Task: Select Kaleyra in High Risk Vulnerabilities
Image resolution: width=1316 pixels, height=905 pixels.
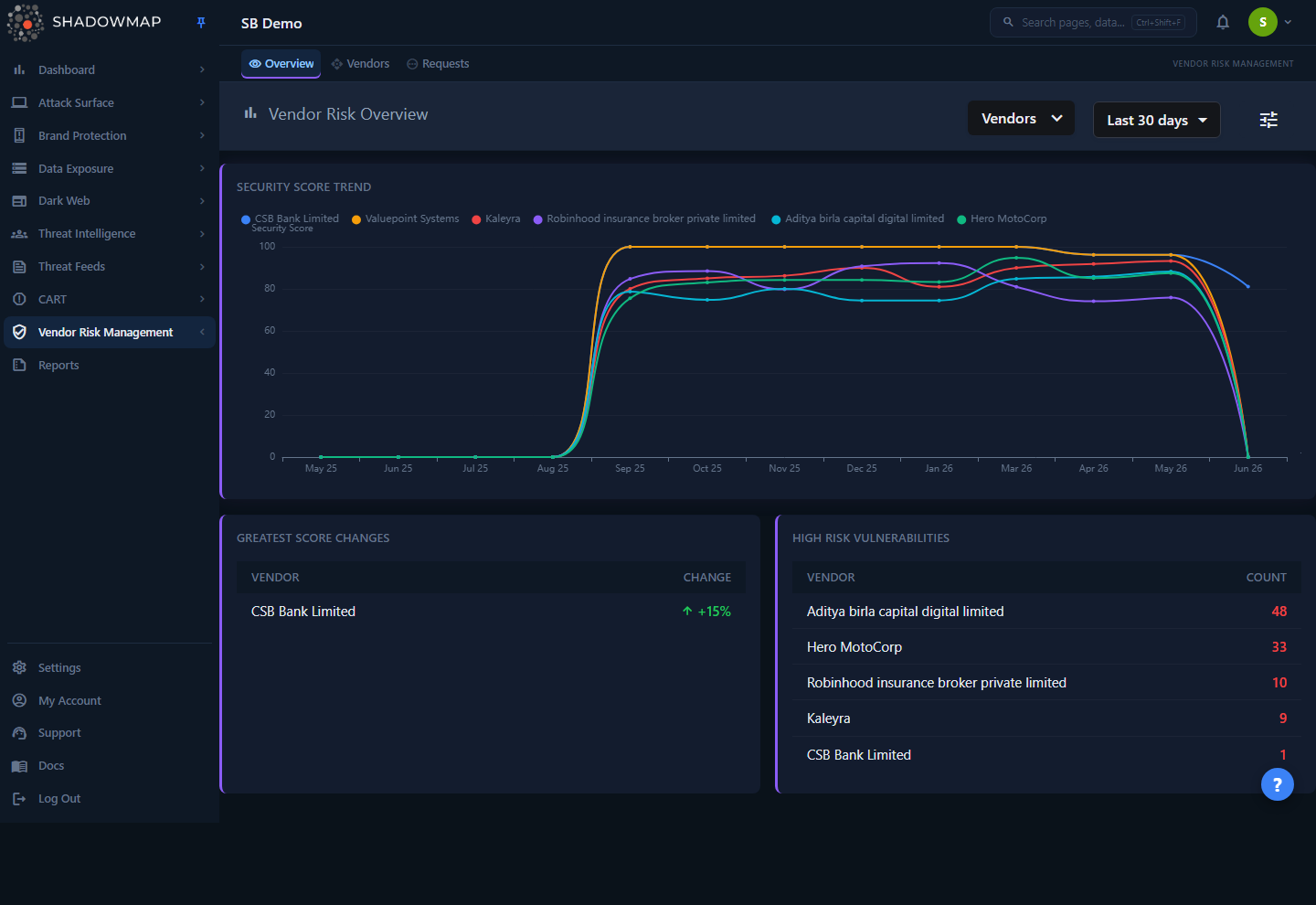Action: 1046,719
